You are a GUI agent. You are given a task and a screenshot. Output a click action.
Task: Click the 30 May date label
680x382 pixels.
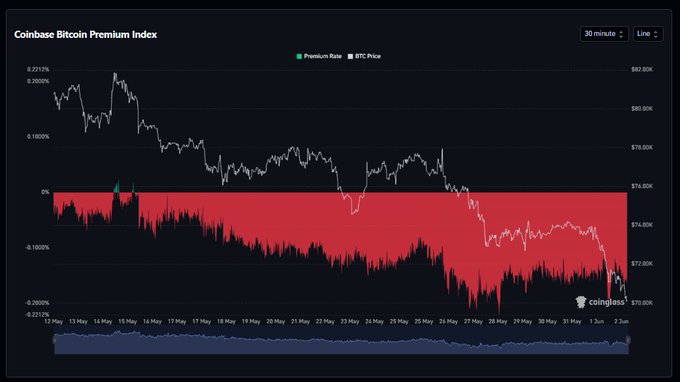pyautogui.click(x=547, y=322)
